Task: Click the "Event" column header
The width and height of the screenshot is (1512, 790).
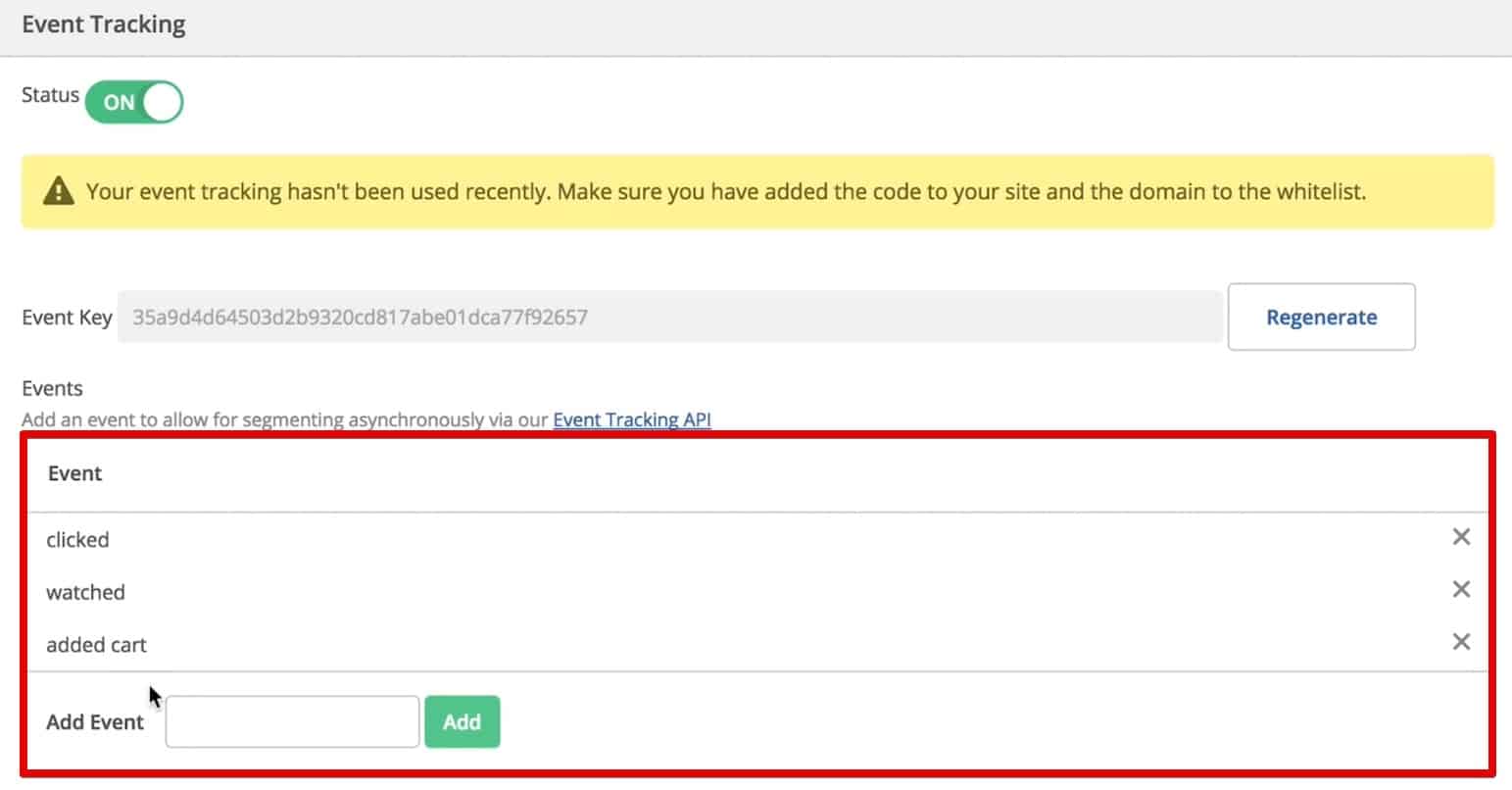Action: tap(74, 473)
